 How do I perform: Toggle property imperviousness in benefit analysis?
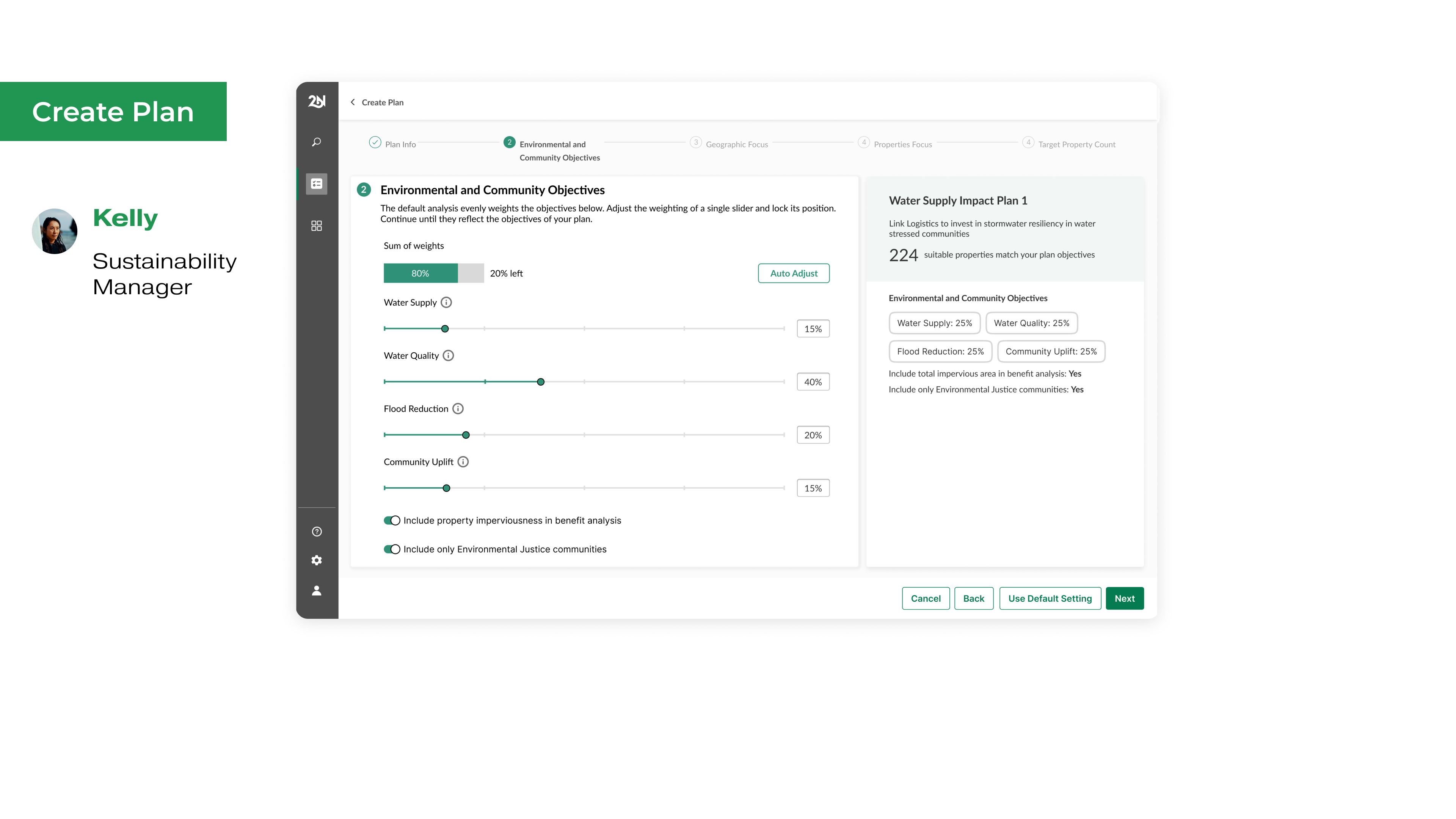[x=392, y=521]
